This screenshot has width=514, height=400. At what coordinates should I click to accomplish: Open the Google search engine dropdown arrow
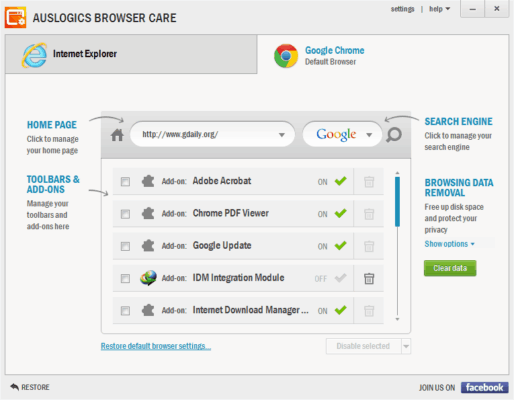point(369,135)
